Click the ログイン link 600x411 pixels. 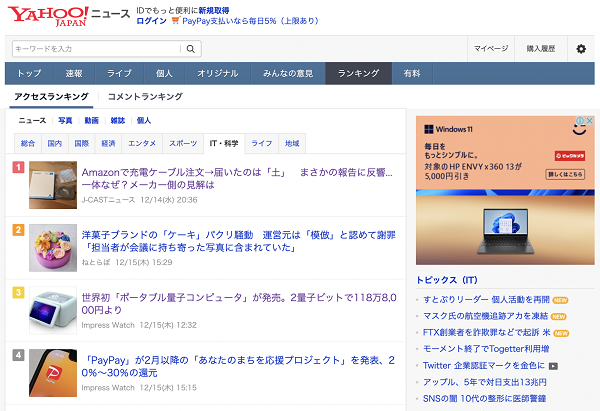(152, 21)
